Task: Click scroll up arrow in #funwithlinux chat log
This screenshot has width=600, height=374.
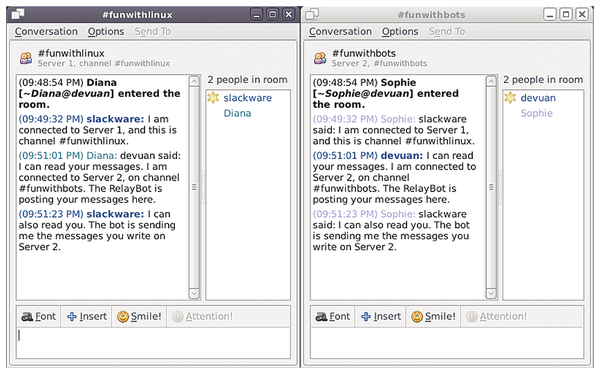Action: (194, 81)
